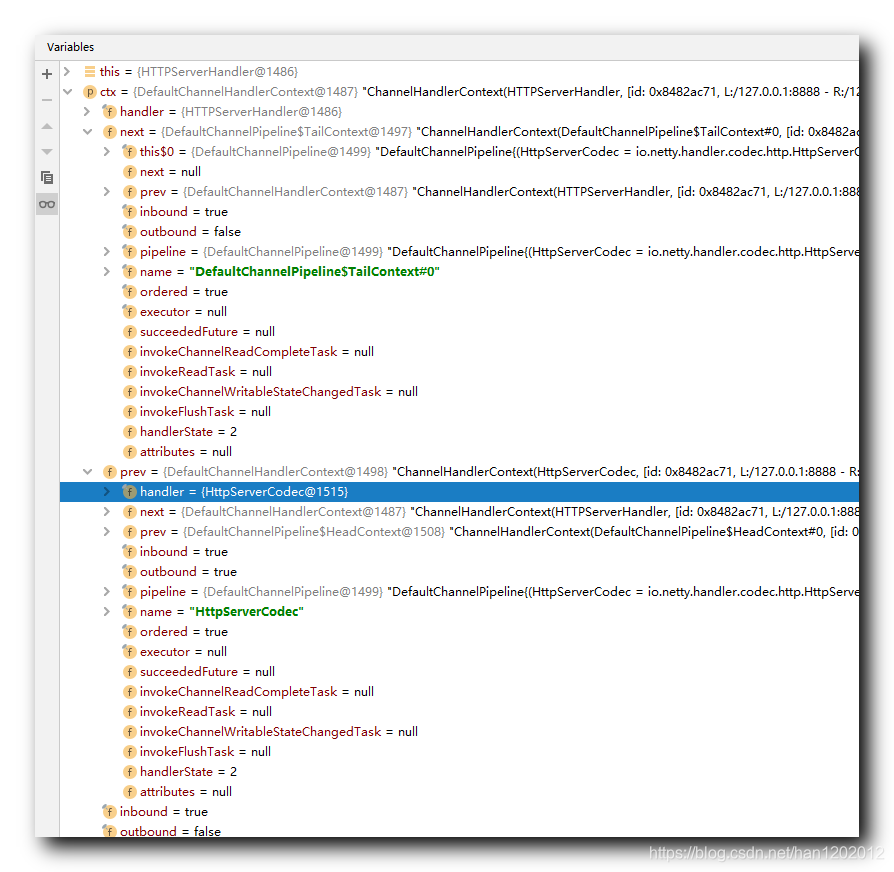This screenshot has height=872, width=894.
Task: Expand prev DefaultChannelHandlerContext@1487 under TailContext
Action: [107, 192]
